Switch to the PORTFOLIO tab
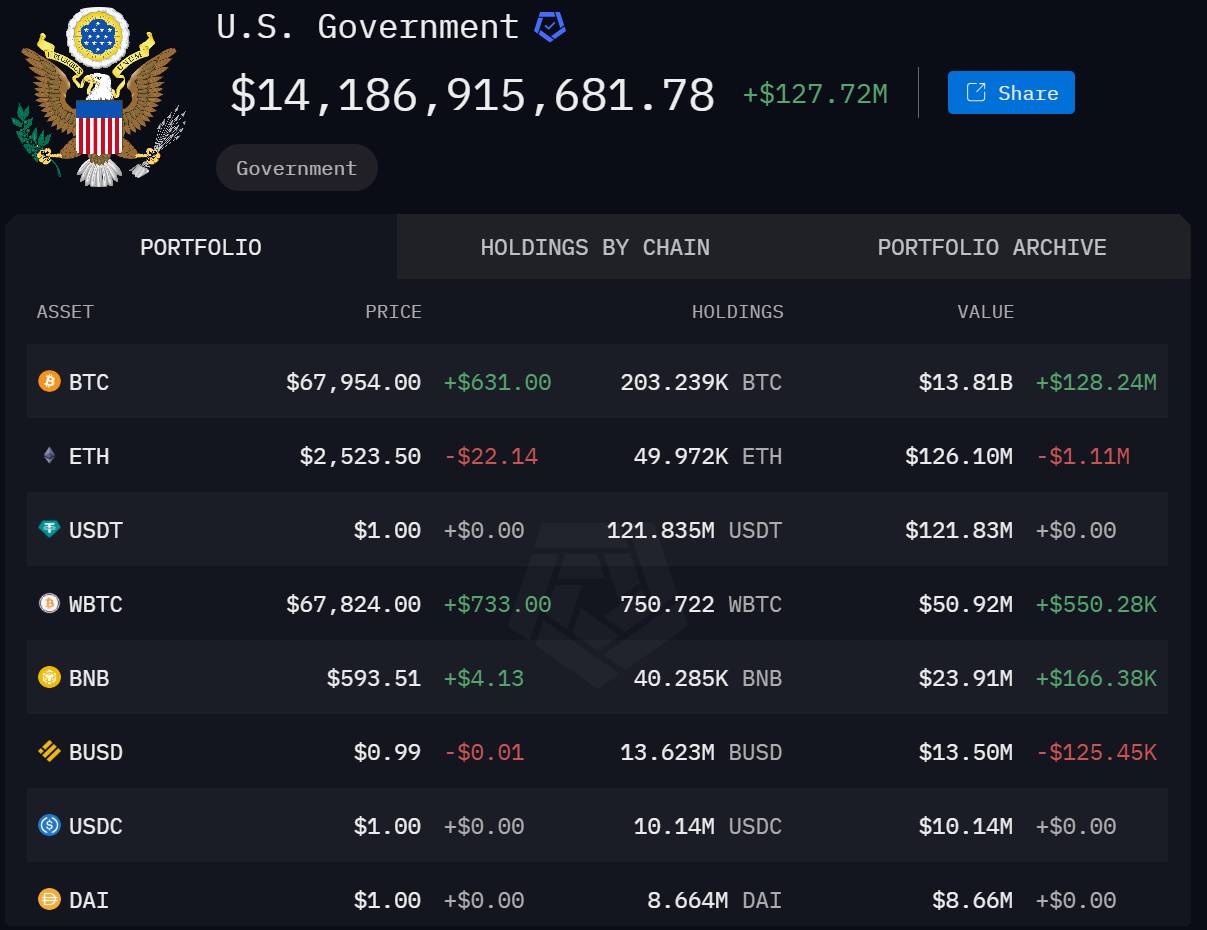This screenshot has width=1207, height=930. coord(201,247)
